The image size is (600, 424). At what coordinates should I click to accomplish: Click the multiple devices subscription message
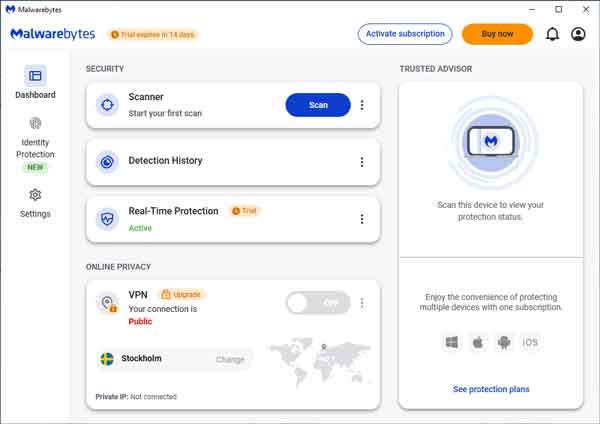pos(491,302)
